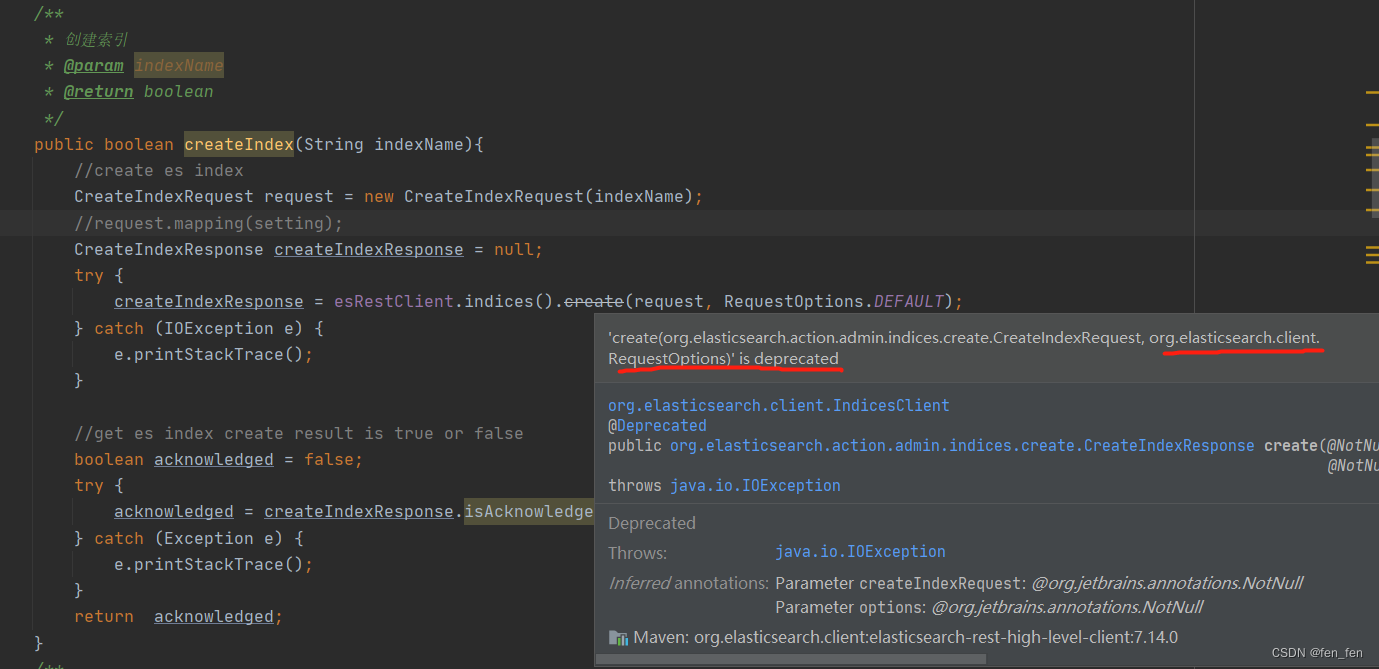
Task: Open the IndicesClient class link
Action: pos(778,405)
